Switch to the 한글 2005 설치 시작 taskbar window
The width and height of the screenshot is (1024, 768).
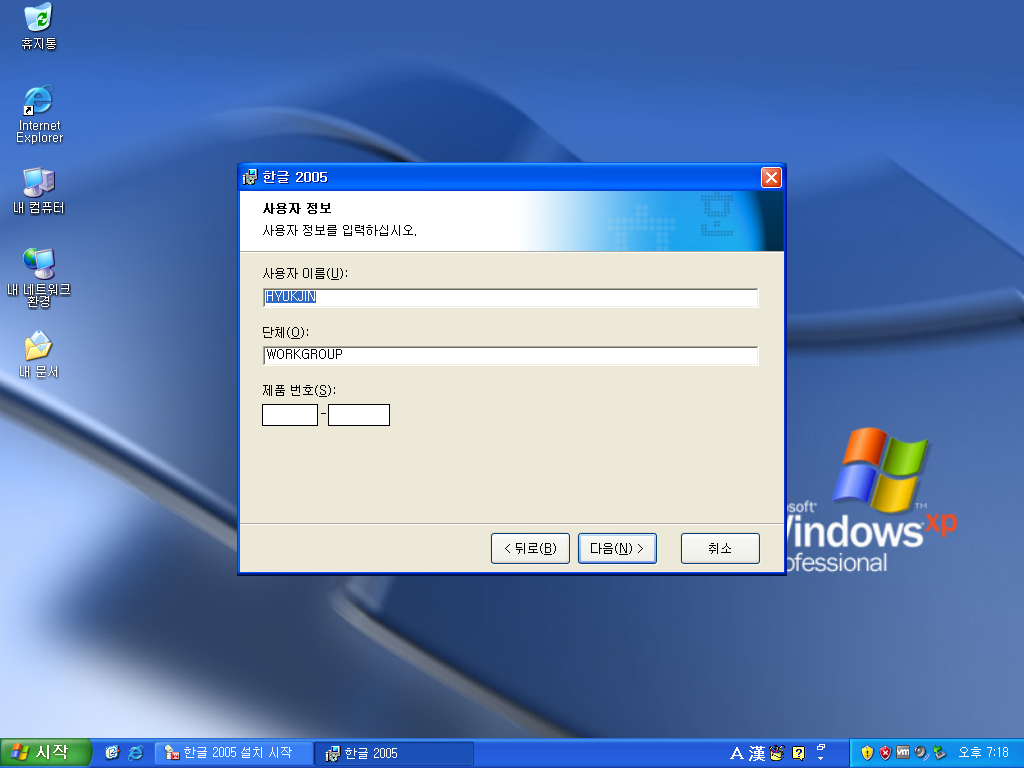pyautogui.click(x=234, y=753)
